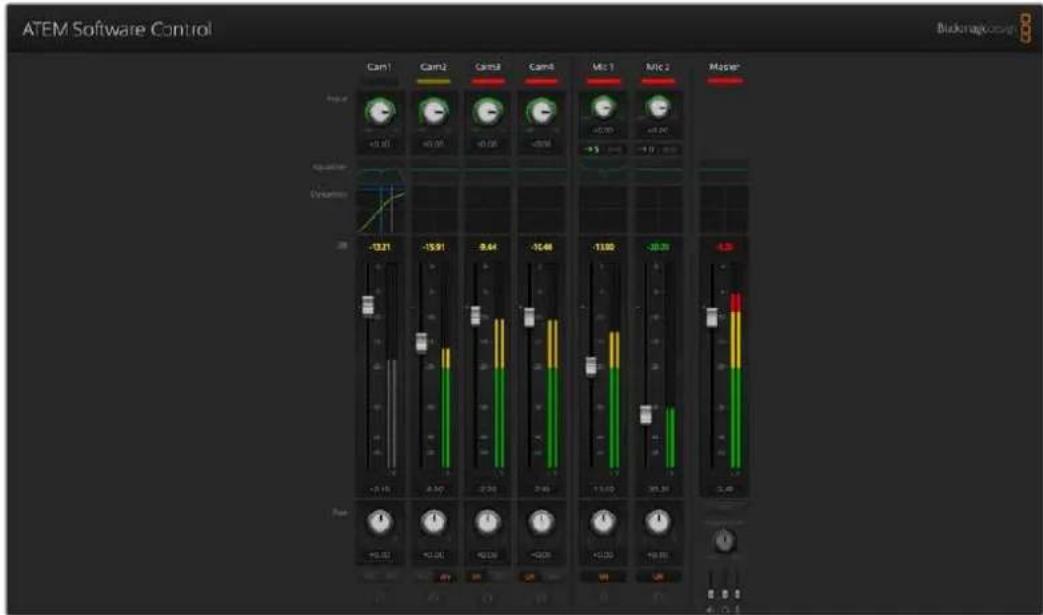The width and height of the screenshot is (1043, 615).
Task: Select the Cam2 channel label
Action: click(x=434, y=67)
